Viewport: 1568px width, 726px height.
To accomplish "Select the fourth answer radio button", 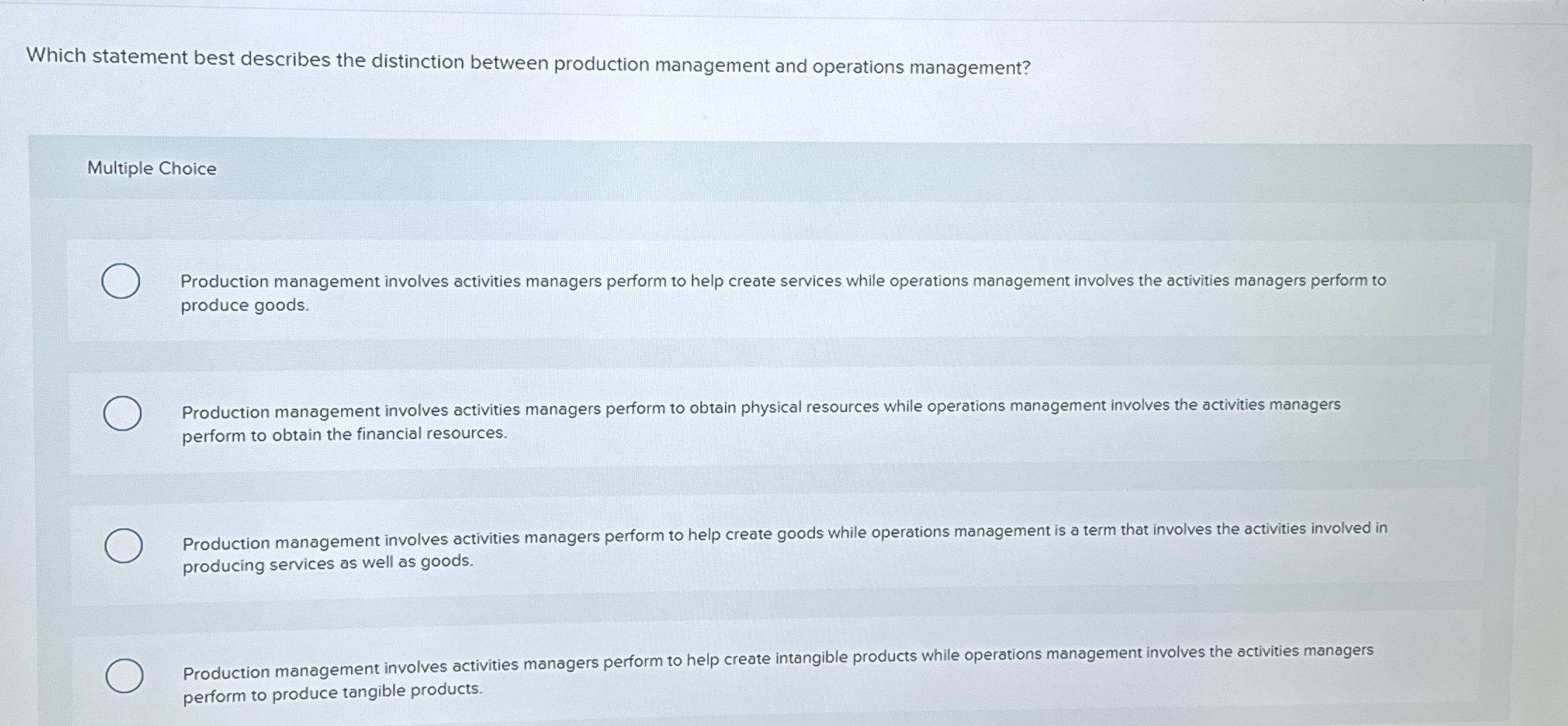I will pyautogui.click(x=125, y=675).
